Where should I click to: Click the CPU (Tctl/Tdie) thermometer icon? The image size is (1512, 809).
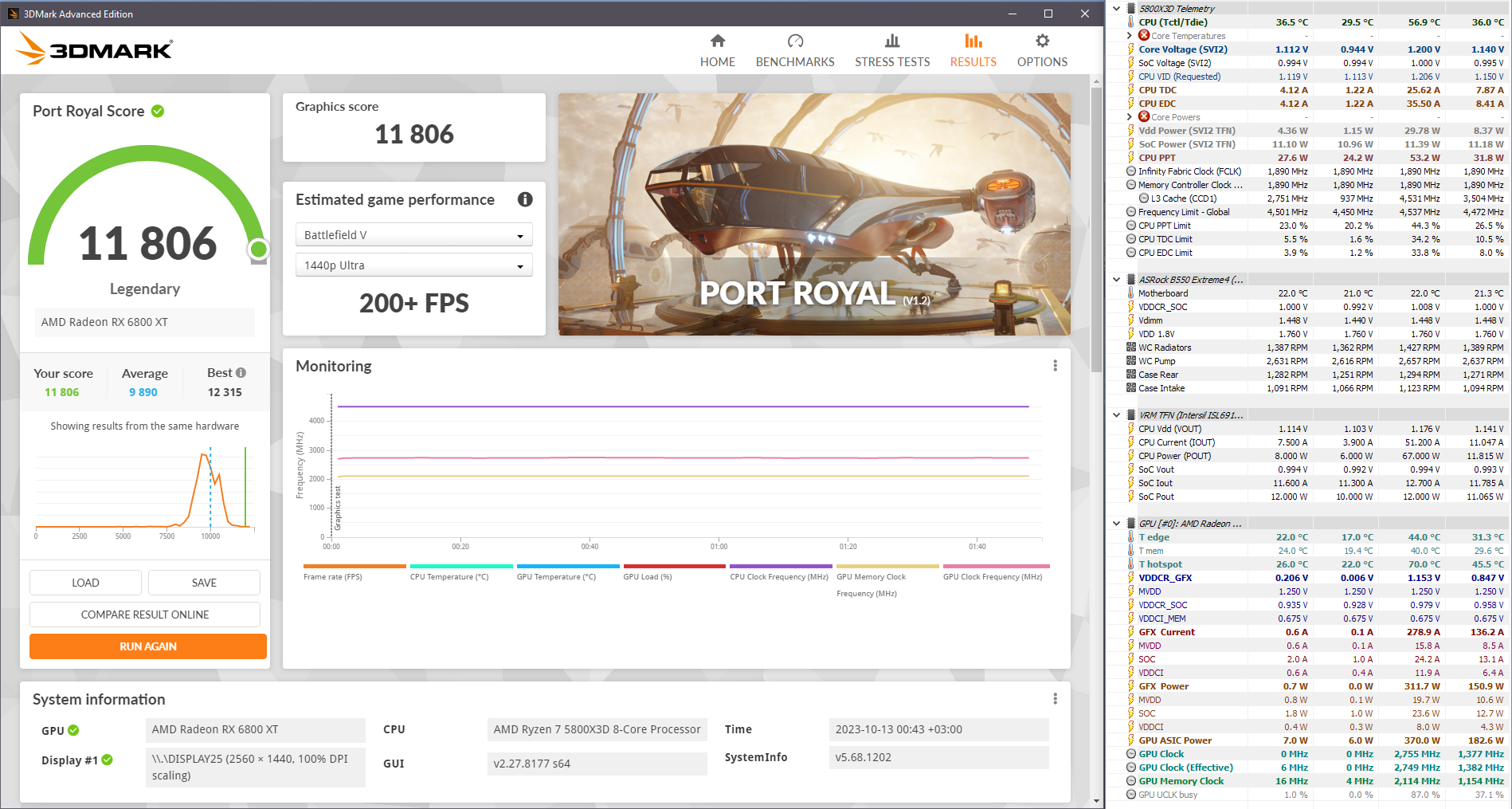click(x=1130, y=22)
